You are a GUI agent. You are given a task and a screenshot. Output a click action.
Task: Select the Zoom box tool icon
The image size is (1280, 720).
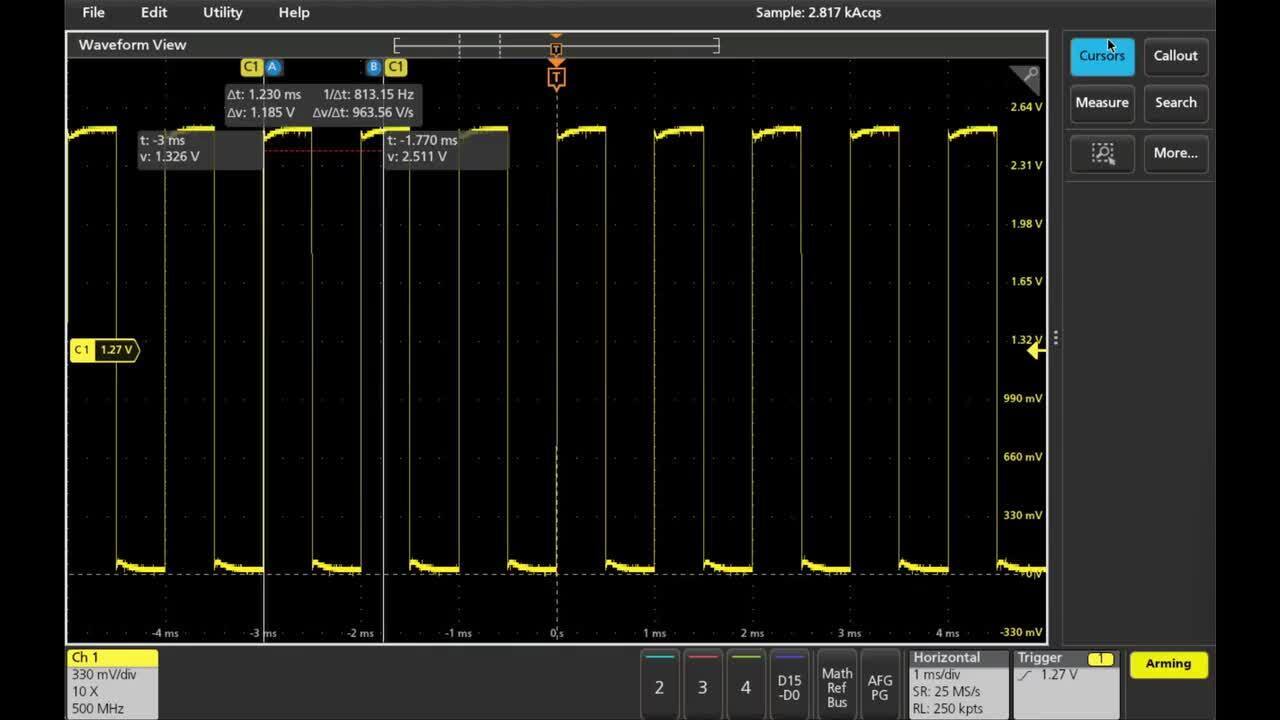coord(1102,153)
